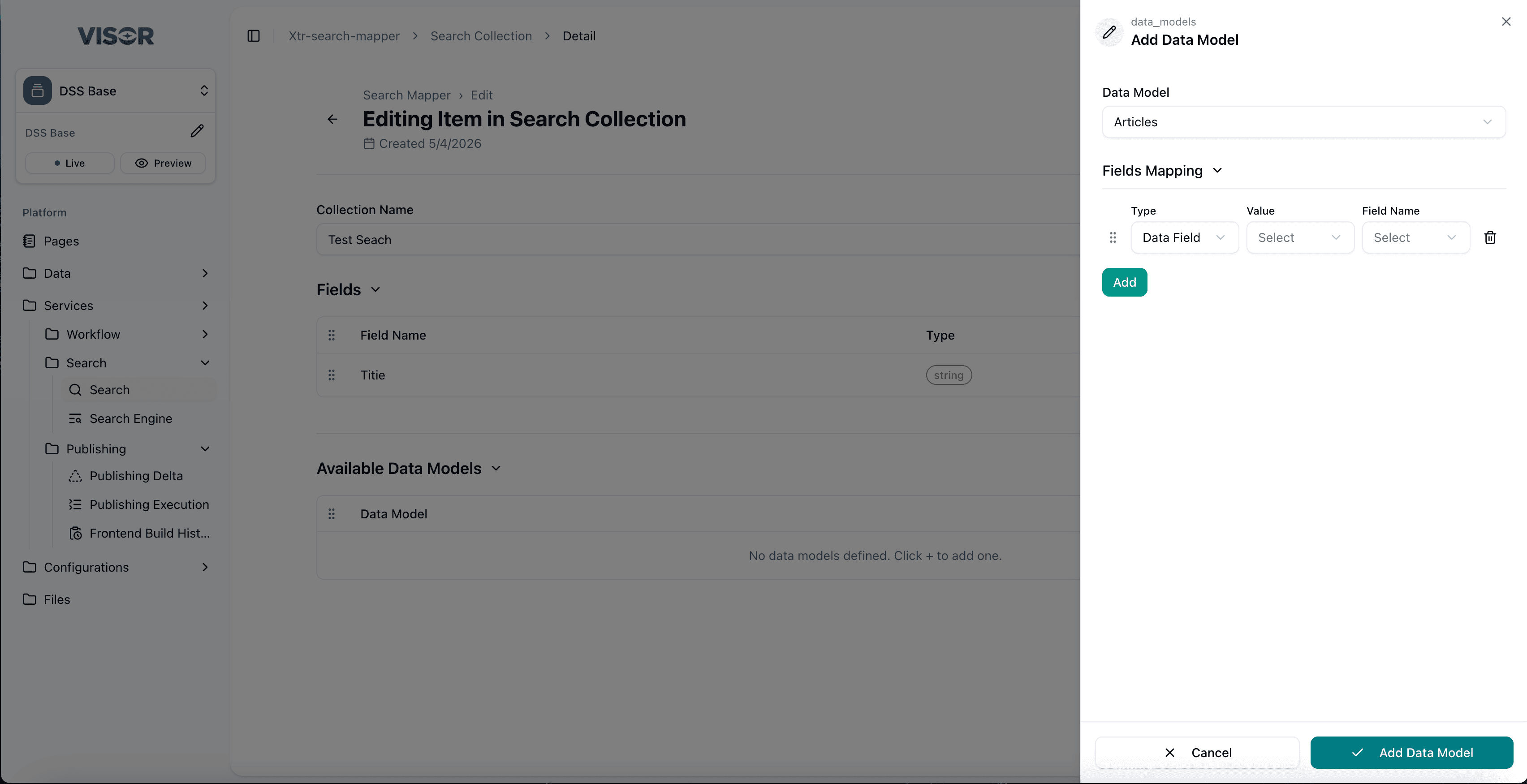Open the Type Data Field dropdown
Viewport: 1527px width, 784px height.
coord(1184,237)
